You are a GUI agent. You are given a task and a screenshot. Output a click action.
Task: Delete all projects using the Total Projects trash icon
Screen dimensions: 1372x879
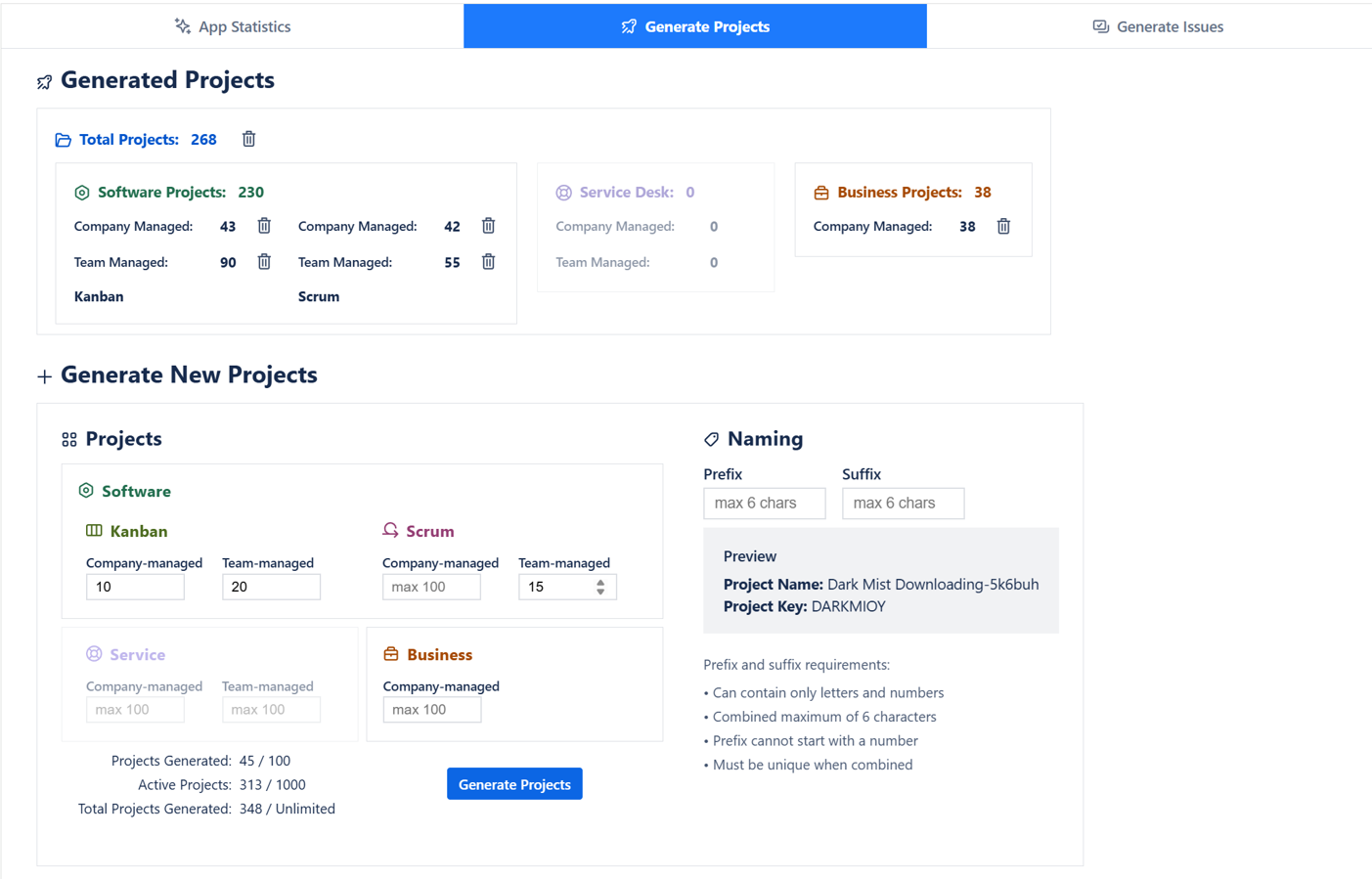(x=248, y=139)
